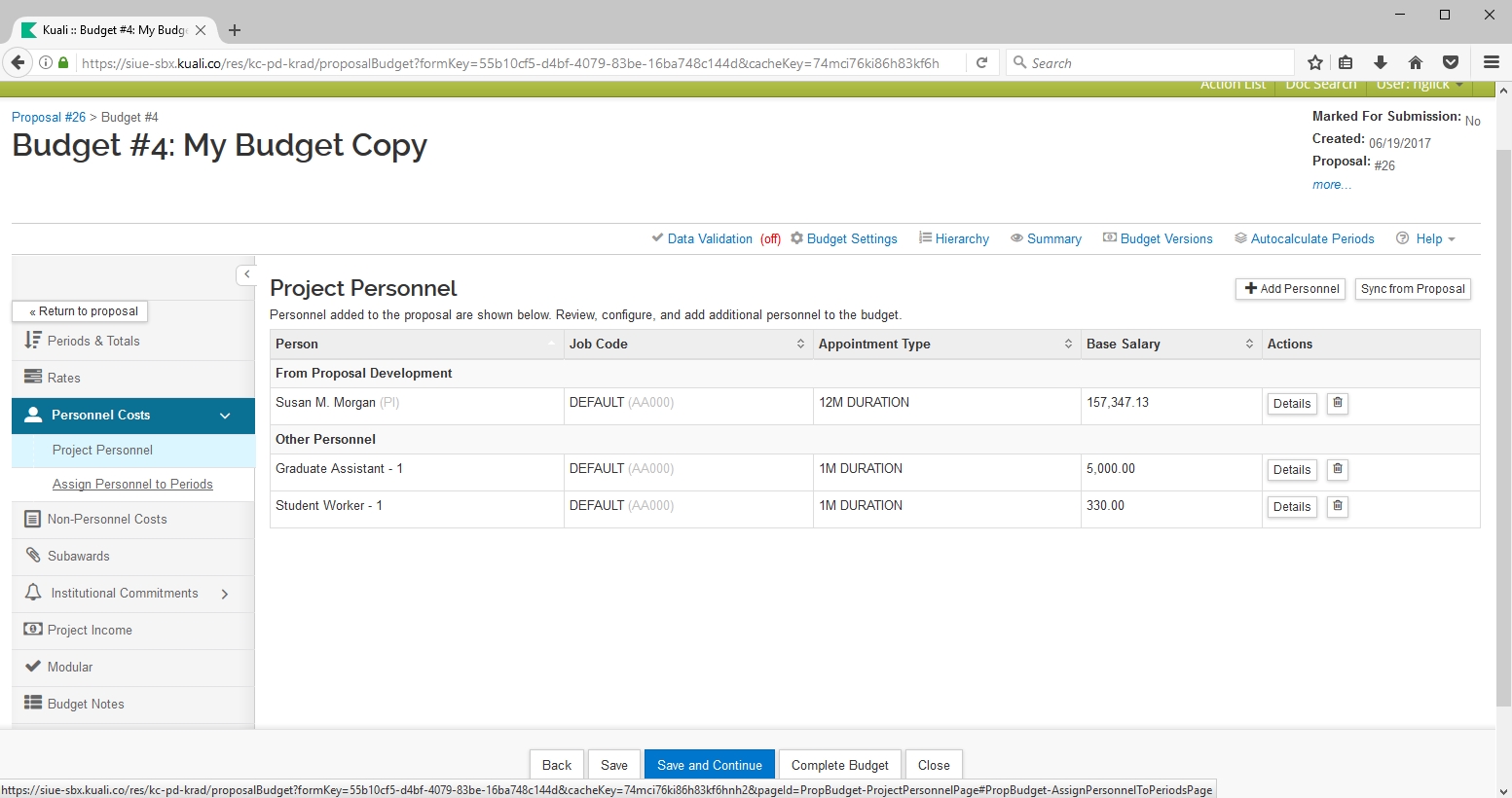Delete the Susan M. Morgan personnel row
The width and height of the screenshot is (1512, 798).
click(1338, 403)
